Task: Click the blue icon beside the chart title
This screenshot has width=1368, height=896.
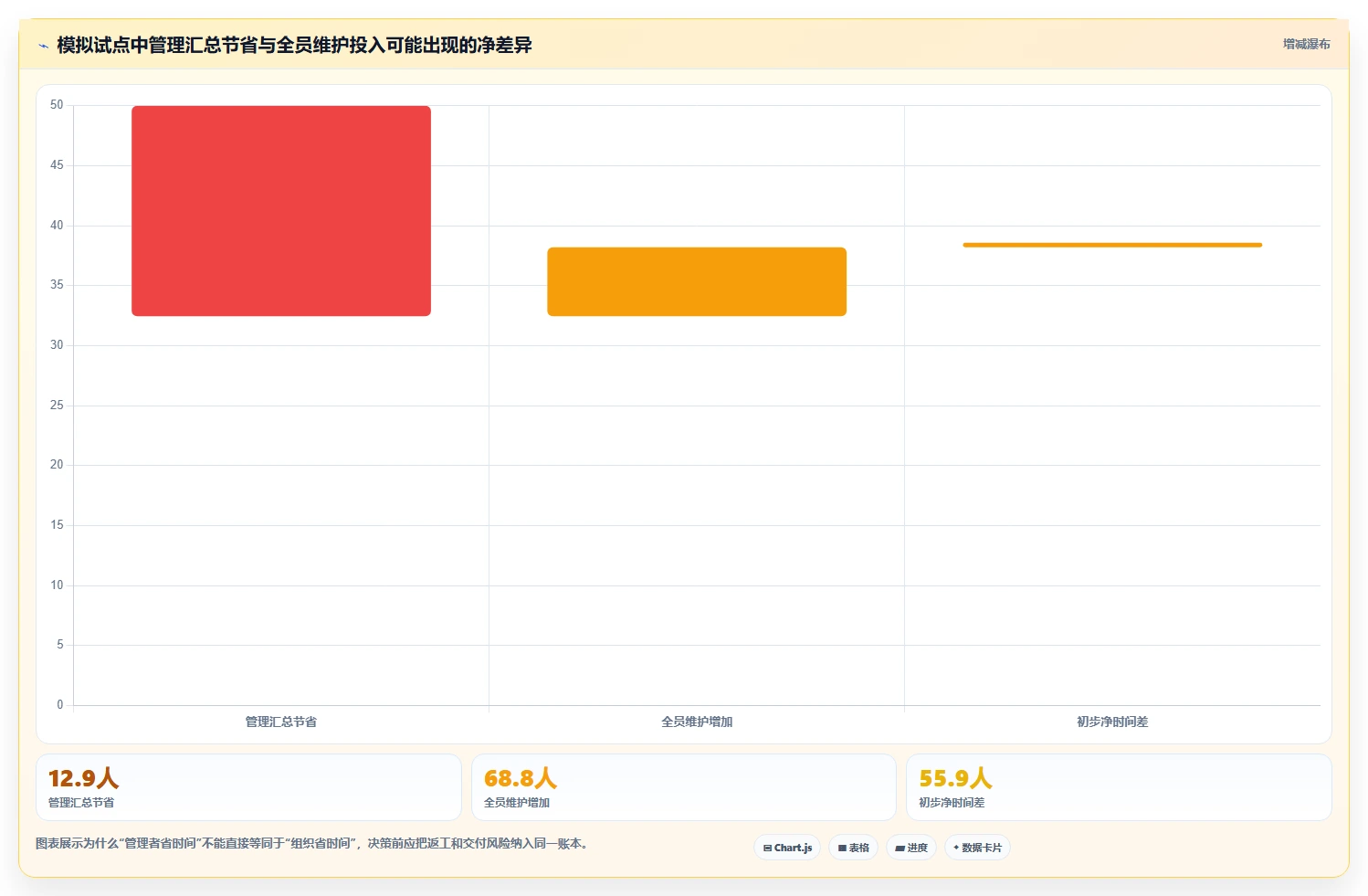Action: pyautogui.click(x=43, y=46)
